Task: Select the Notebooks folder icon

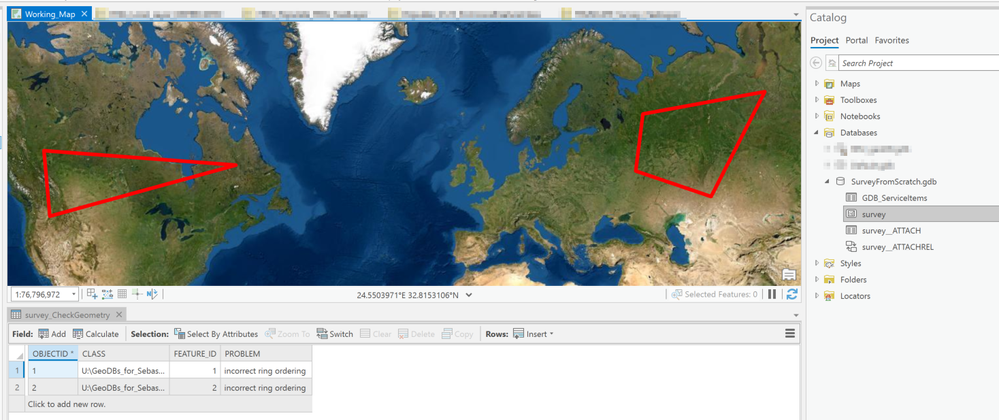Action: click(829, 117)
